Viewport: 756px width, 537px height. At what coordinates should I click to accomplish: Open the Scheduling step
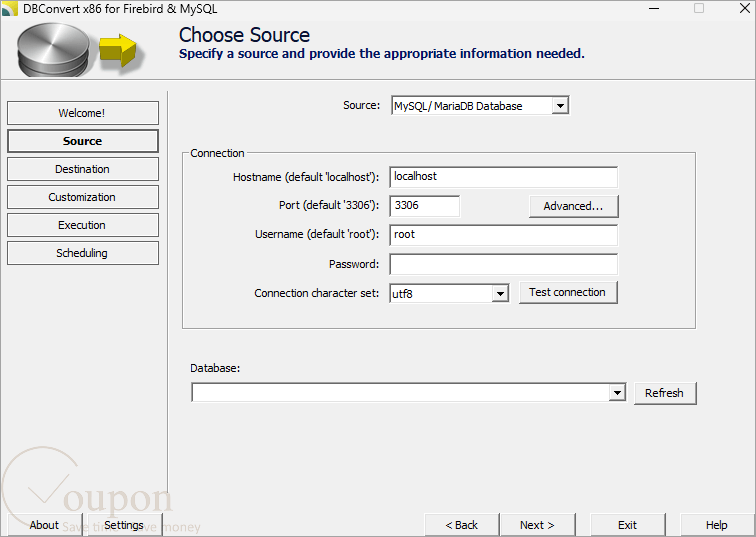82,253
